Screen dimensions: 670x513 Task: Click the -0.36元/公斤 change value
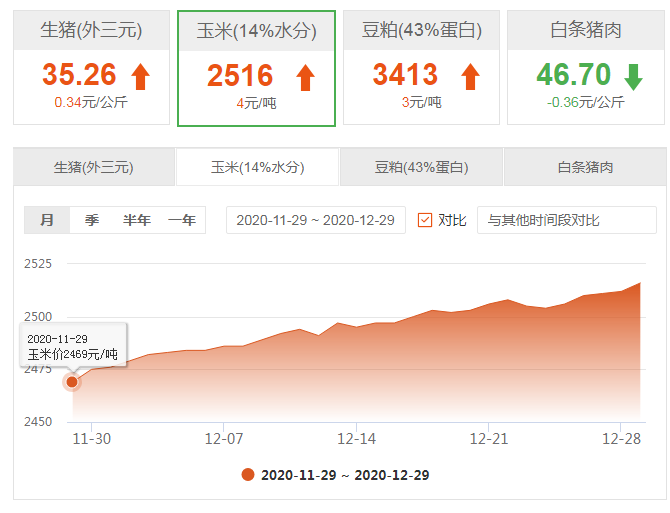[585, 103]
